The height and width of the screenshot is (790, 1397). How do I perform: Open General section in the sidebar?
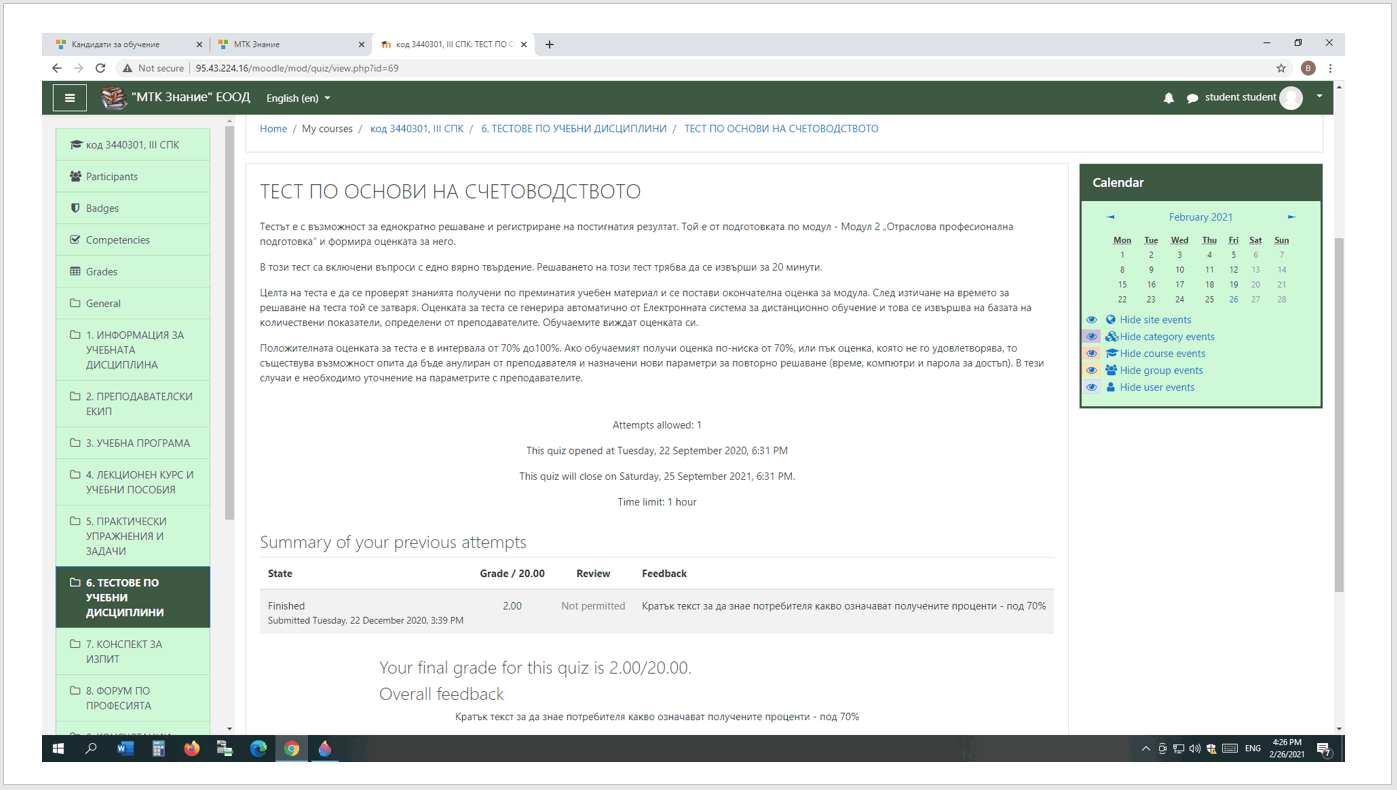tap(133, 303)
